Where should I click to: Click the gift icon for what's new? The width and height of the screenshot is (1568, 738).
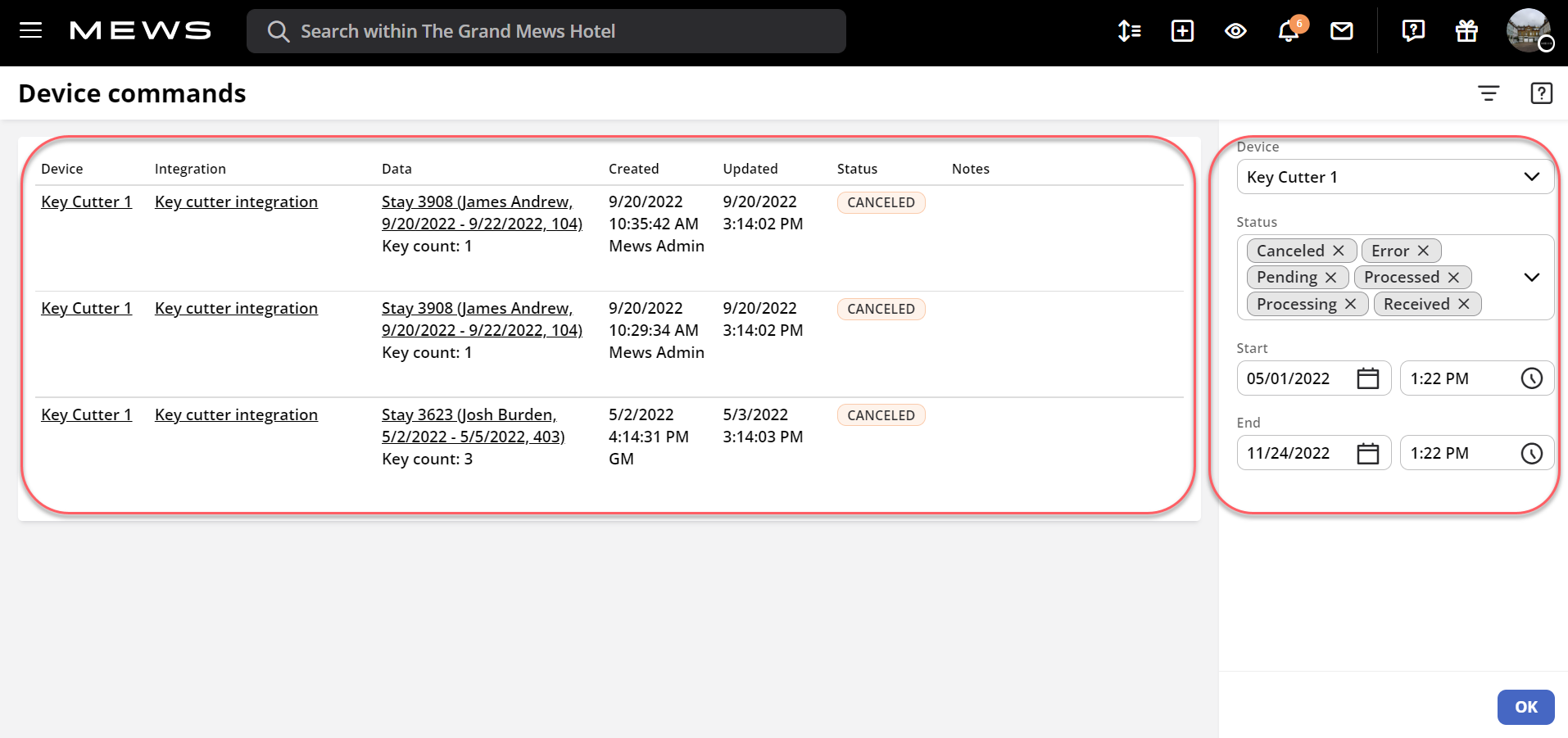[x=1466, y=31]
